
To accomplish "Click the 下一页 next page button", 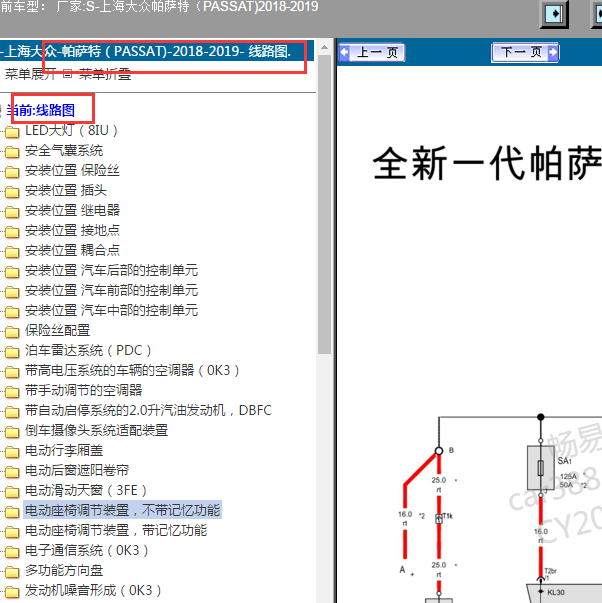I will pos(525,52).
